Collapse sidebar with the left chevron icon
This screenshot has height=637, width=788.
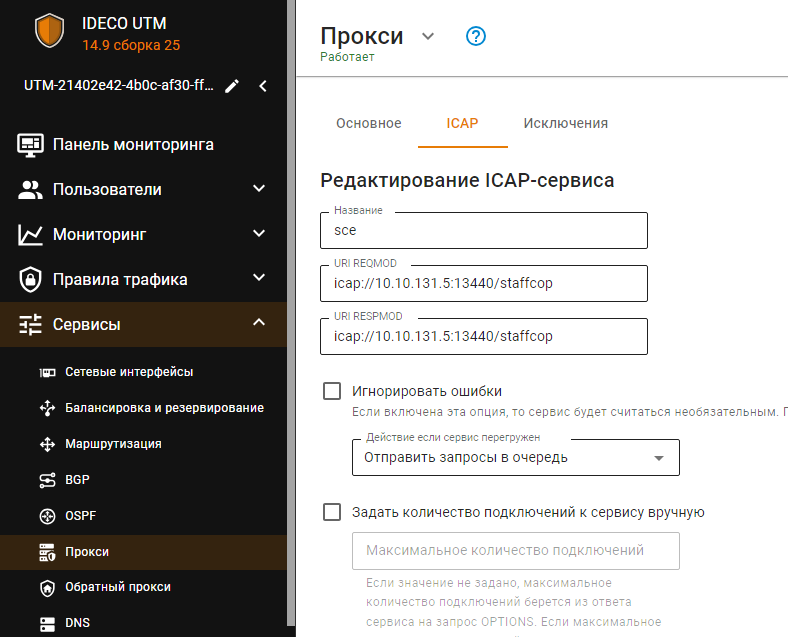(263, 86)
